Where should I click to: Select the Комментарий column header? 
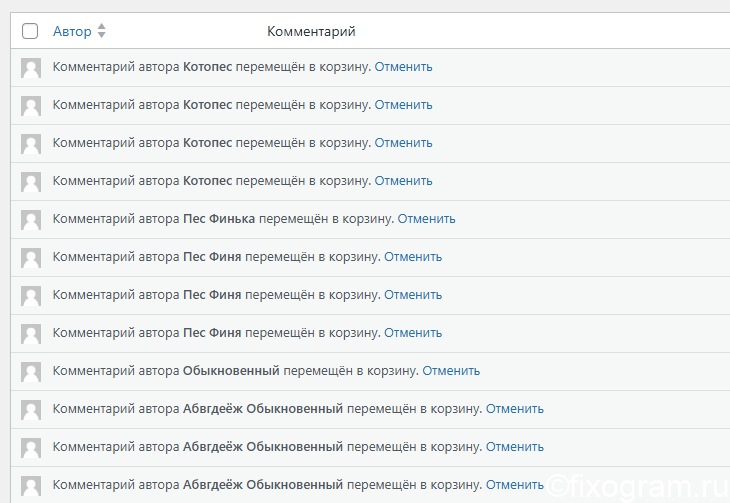[311, 31]
